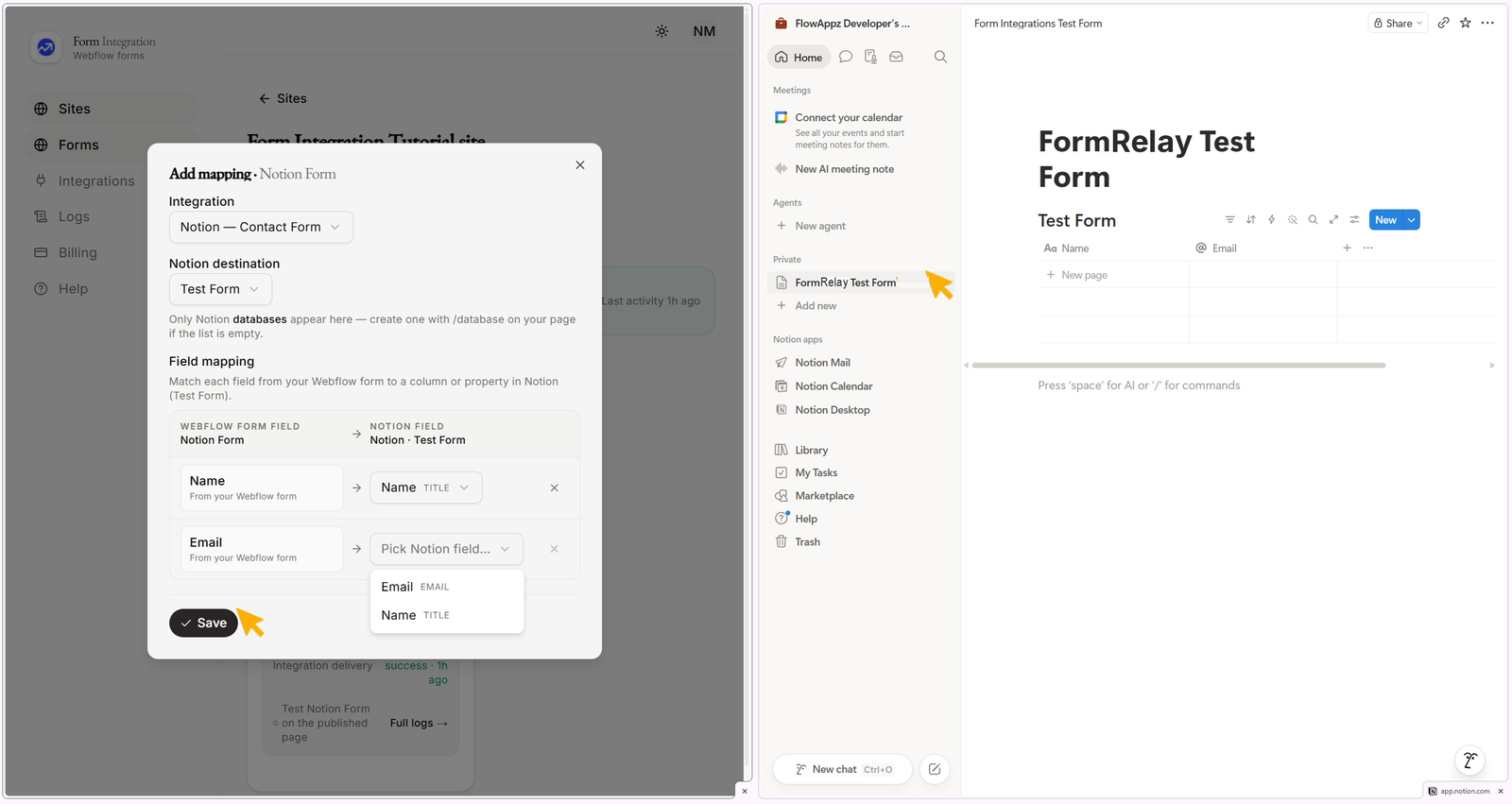Open the Notion meeting notes icon

pyautogui.click(x=871, y=57)
